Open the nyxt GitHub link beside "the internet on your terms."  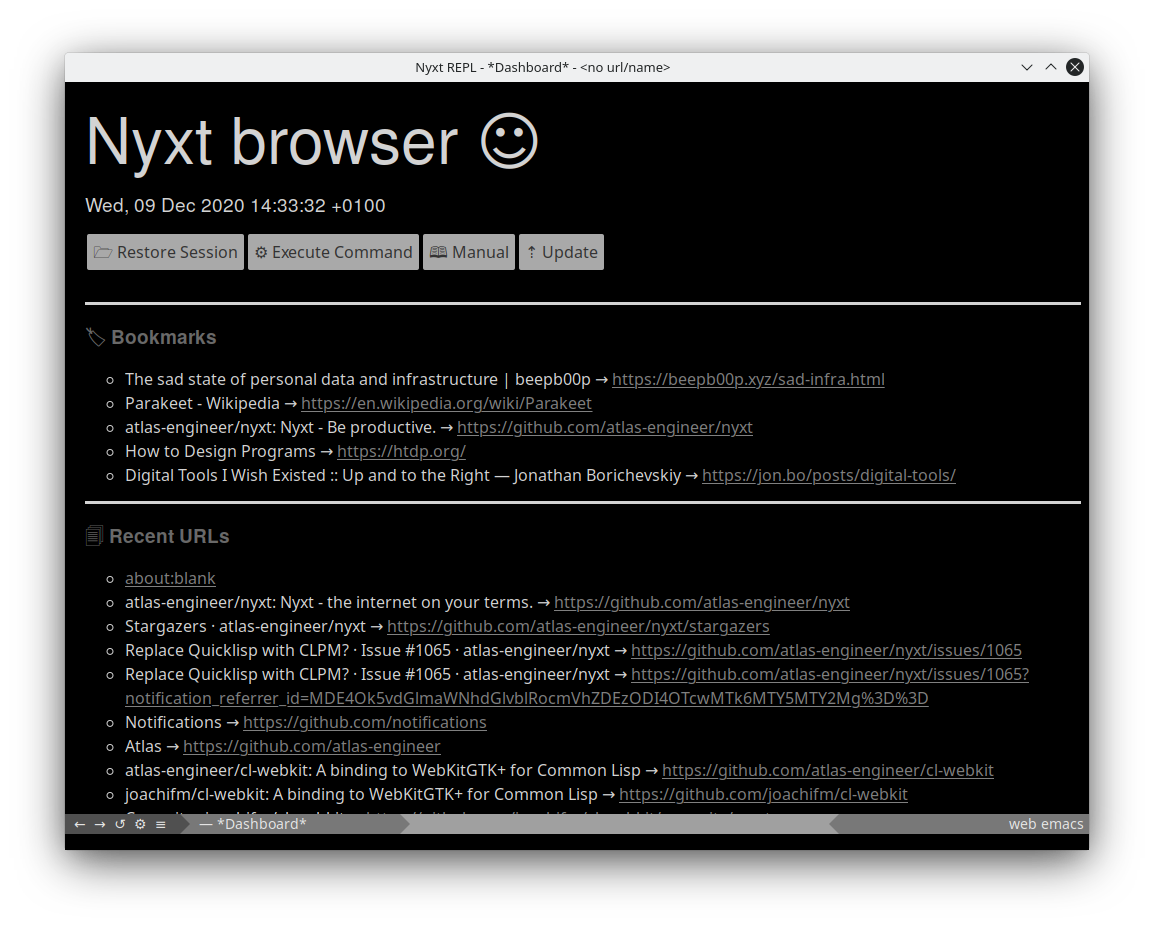point(701,603)
